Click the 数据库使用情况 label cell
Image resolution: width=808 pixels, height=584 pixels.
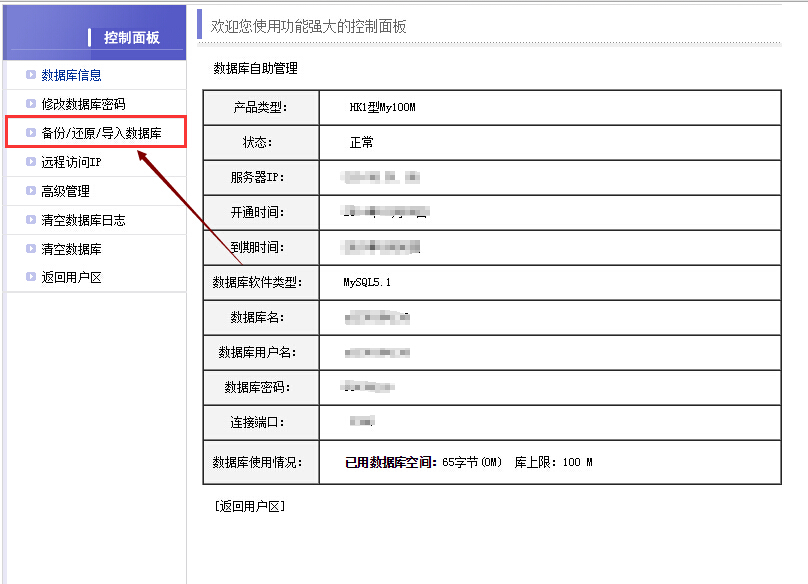261,462
